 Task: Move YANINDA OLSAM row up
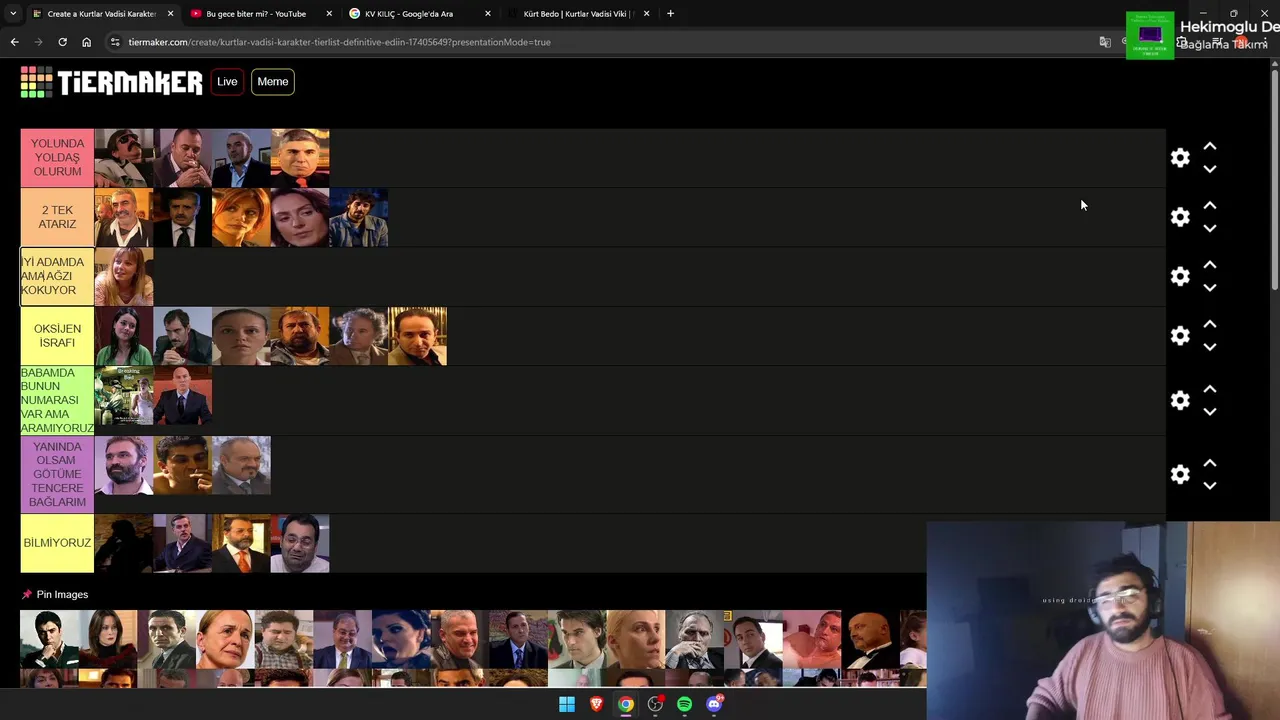point(1210,463)
